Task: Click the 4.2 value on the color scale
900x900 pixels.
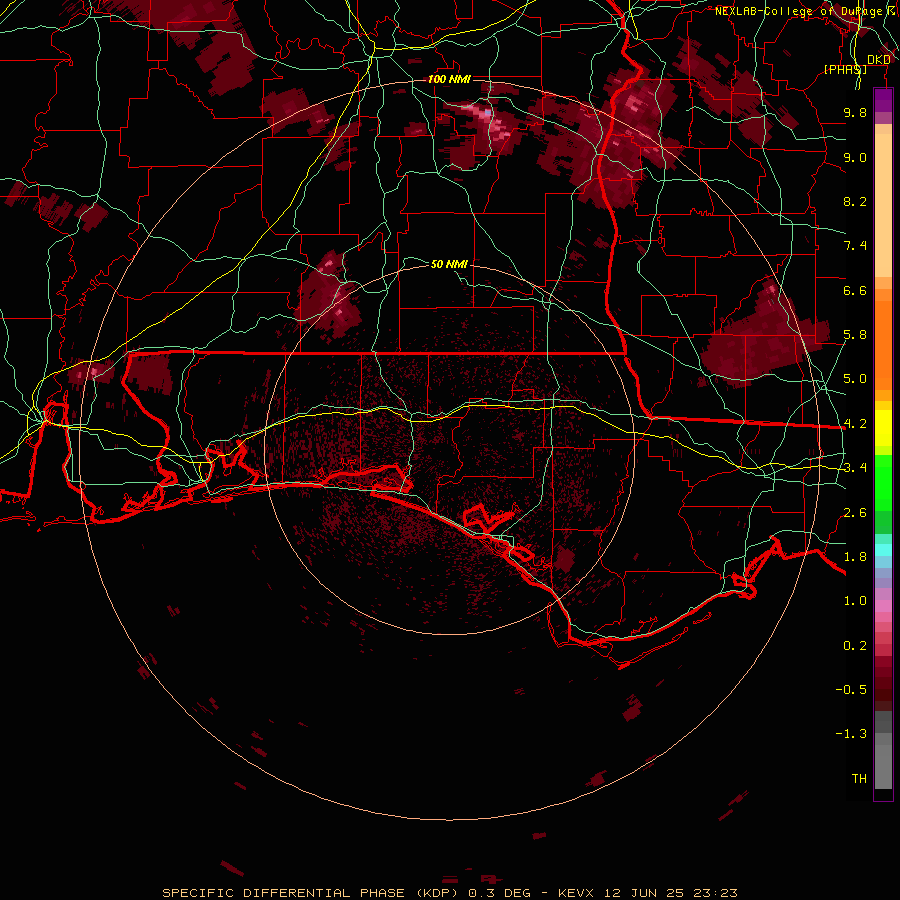Action: click(855, 424)
